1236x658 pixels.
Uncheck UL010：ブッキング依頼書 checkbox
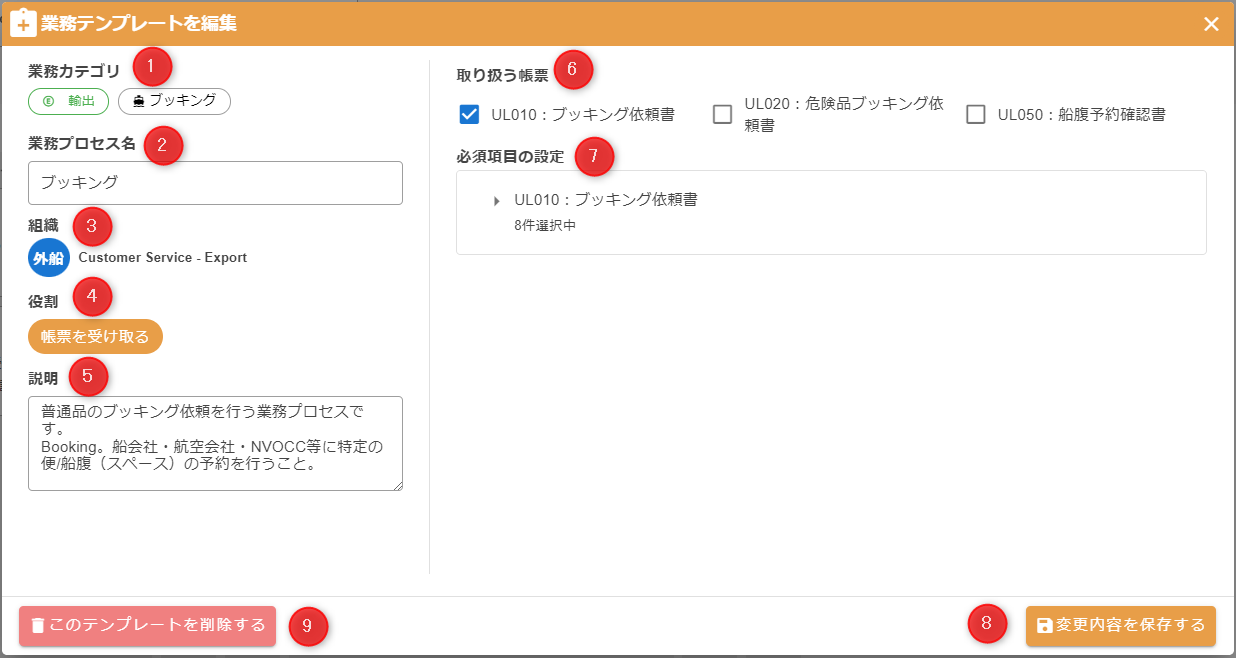pos(469,114)
